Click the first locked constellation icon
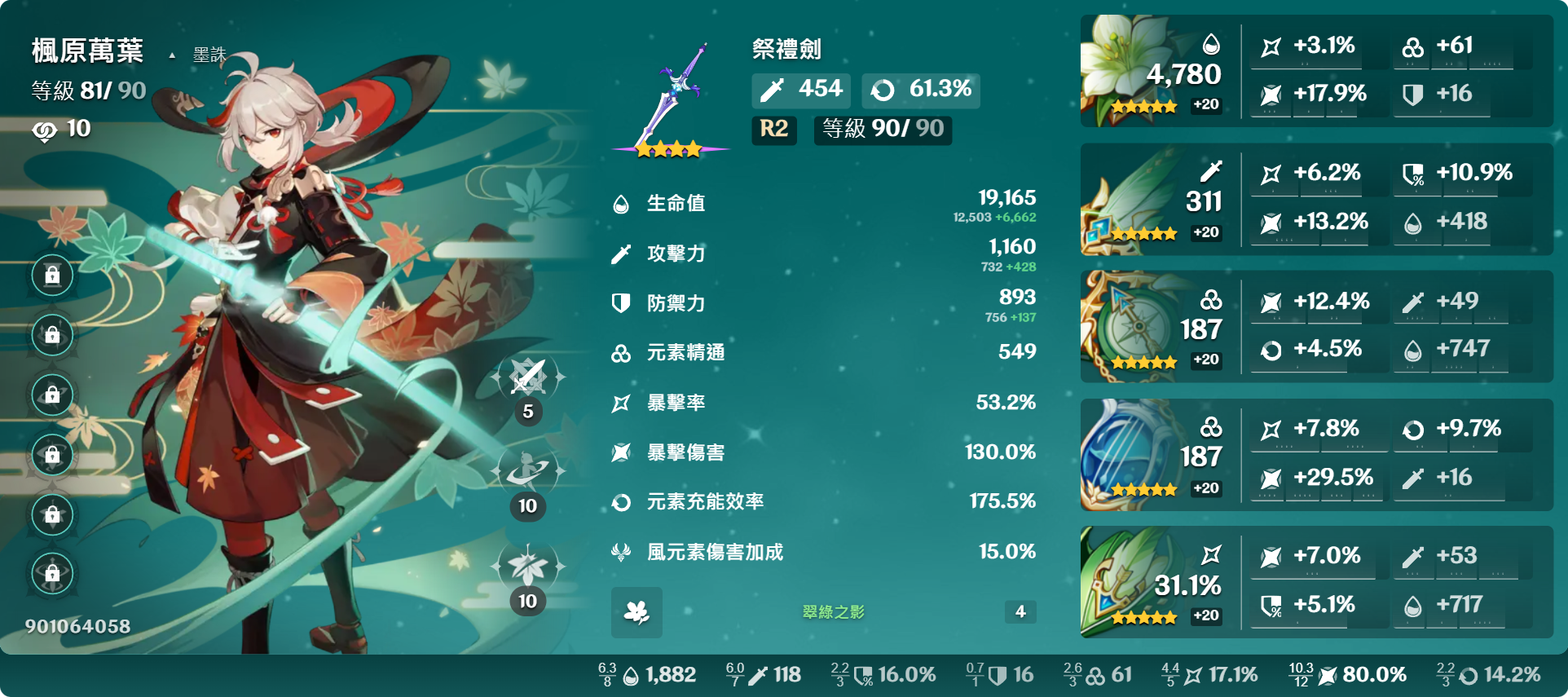 (x=52, y=275)
